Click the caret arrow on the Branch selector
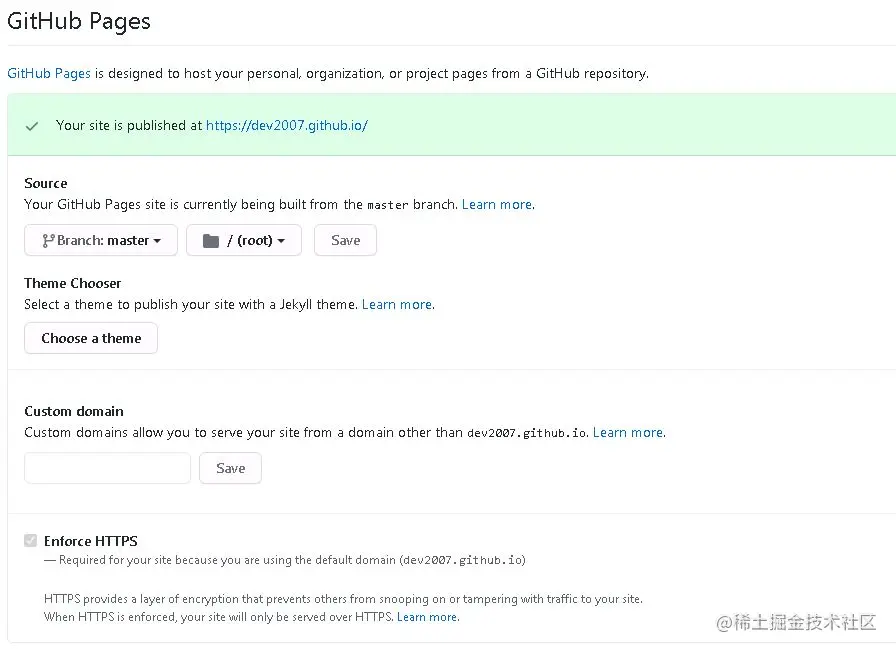 [158, 240]
